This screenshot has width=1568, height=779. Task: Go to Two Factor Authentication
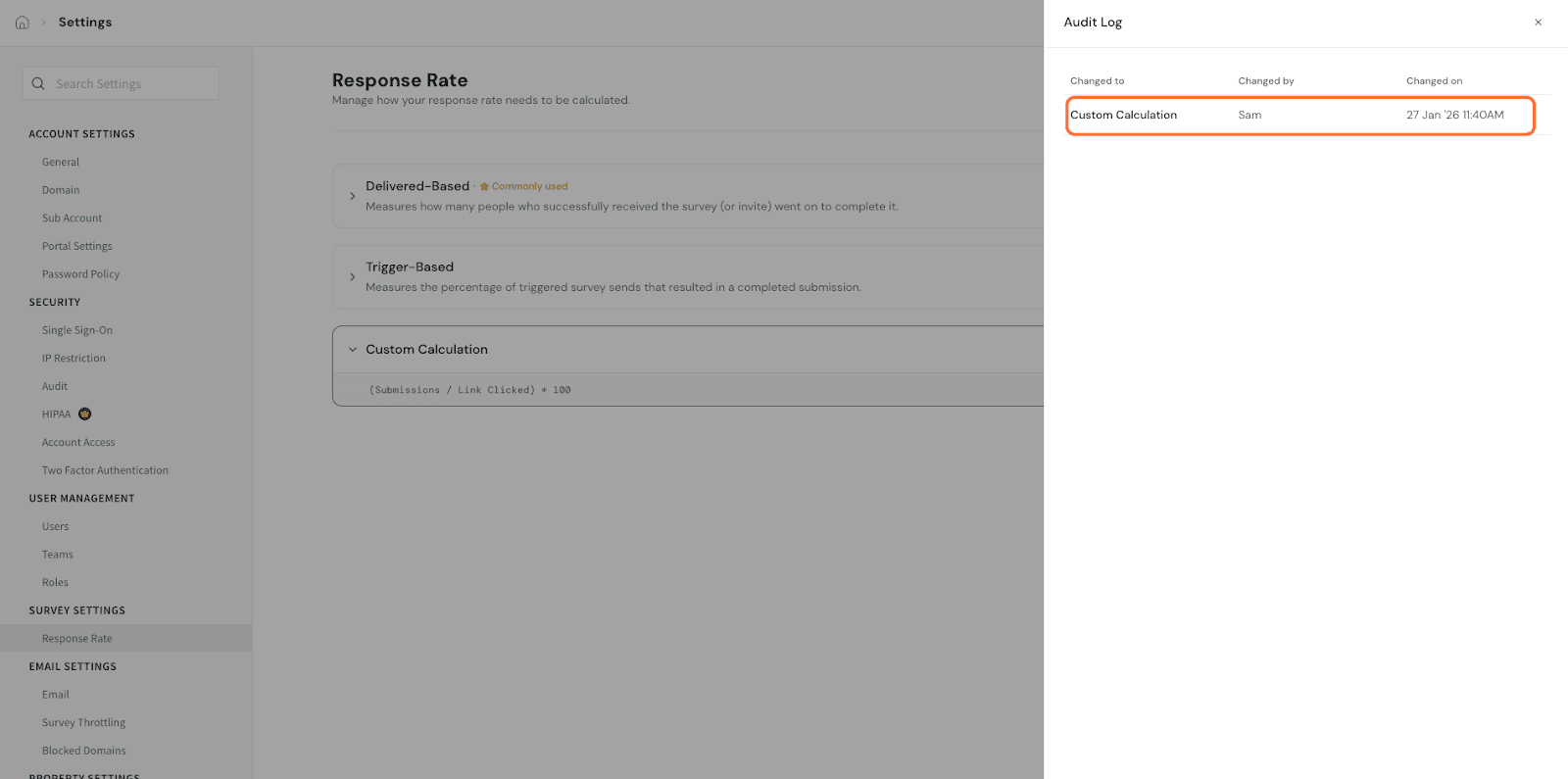point(105,471)
